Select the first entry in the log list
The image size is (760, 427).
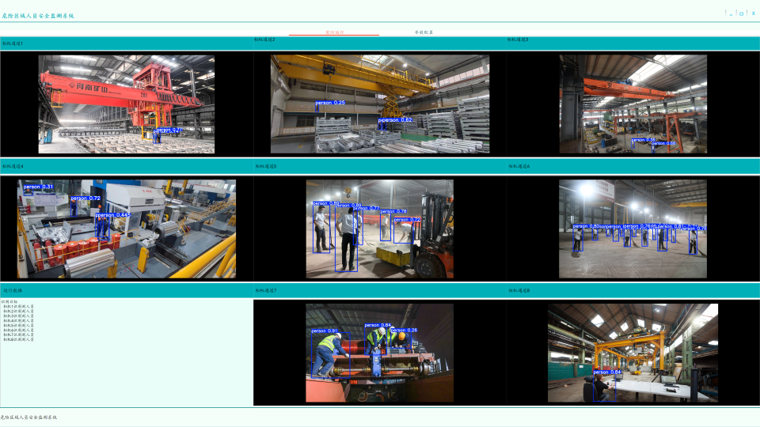[x=18, y=307]
